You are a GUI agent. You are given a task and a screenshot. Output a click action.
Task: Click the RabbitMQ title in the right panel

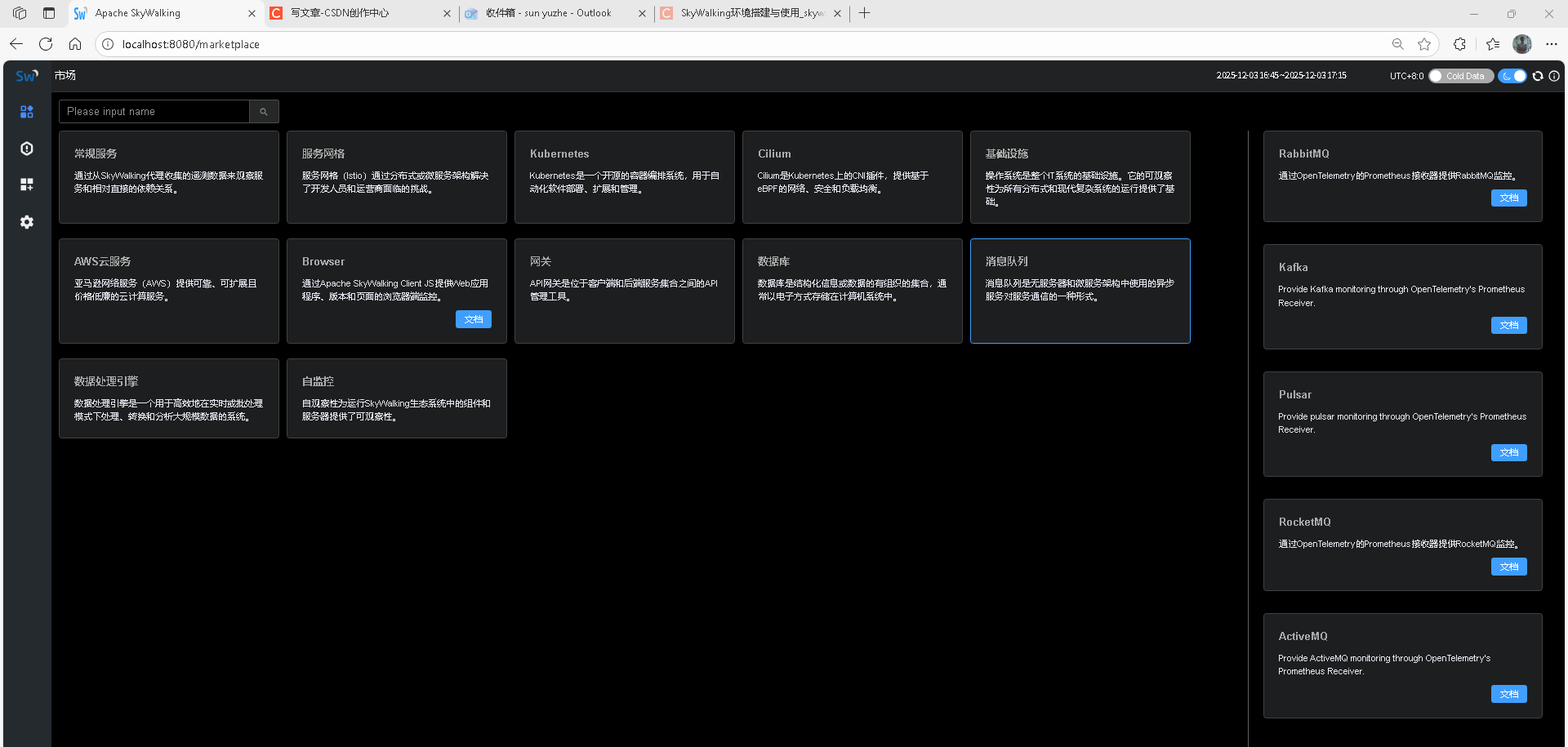(1303, 153)
